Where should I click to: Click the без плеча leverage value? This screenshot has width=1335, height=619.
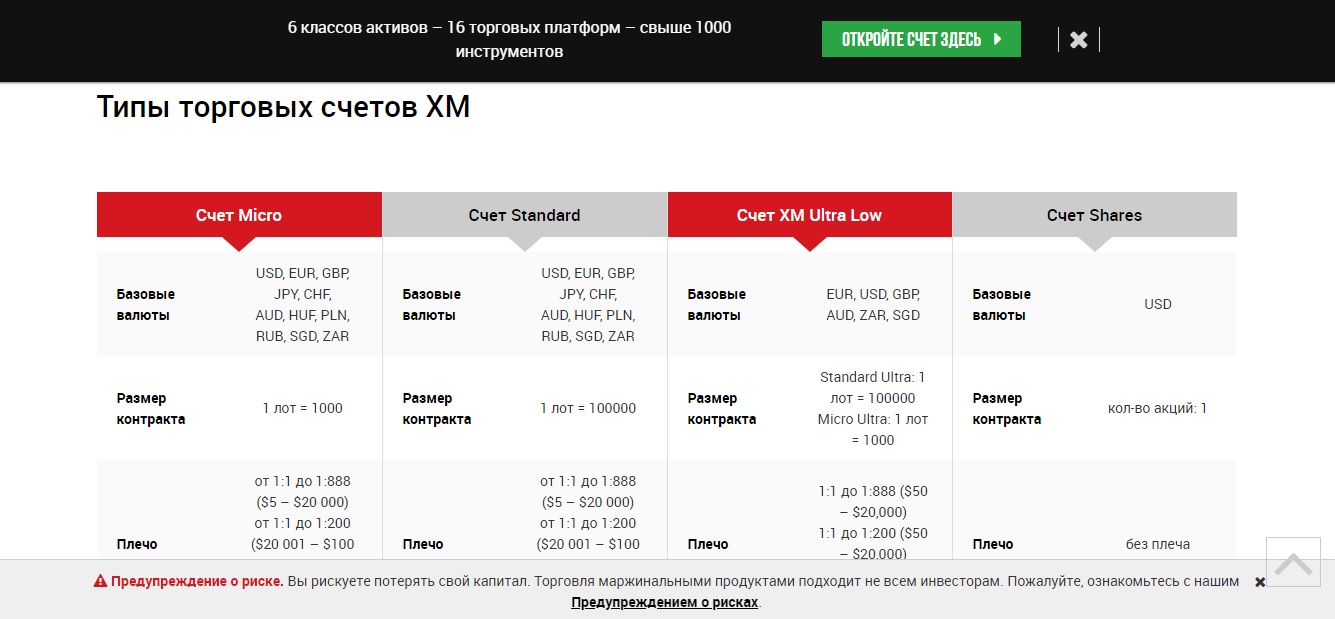1157,544
